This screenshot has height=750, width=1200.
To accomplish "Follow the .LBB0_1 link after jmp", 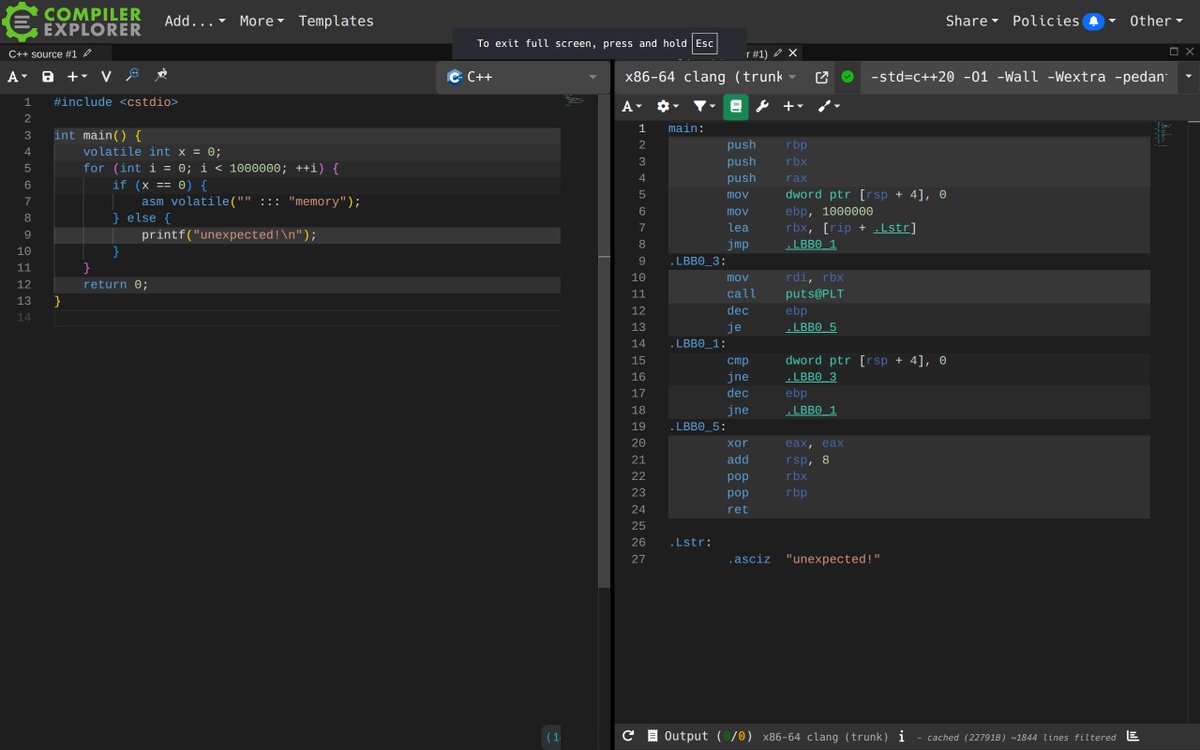I will (811, 244).
